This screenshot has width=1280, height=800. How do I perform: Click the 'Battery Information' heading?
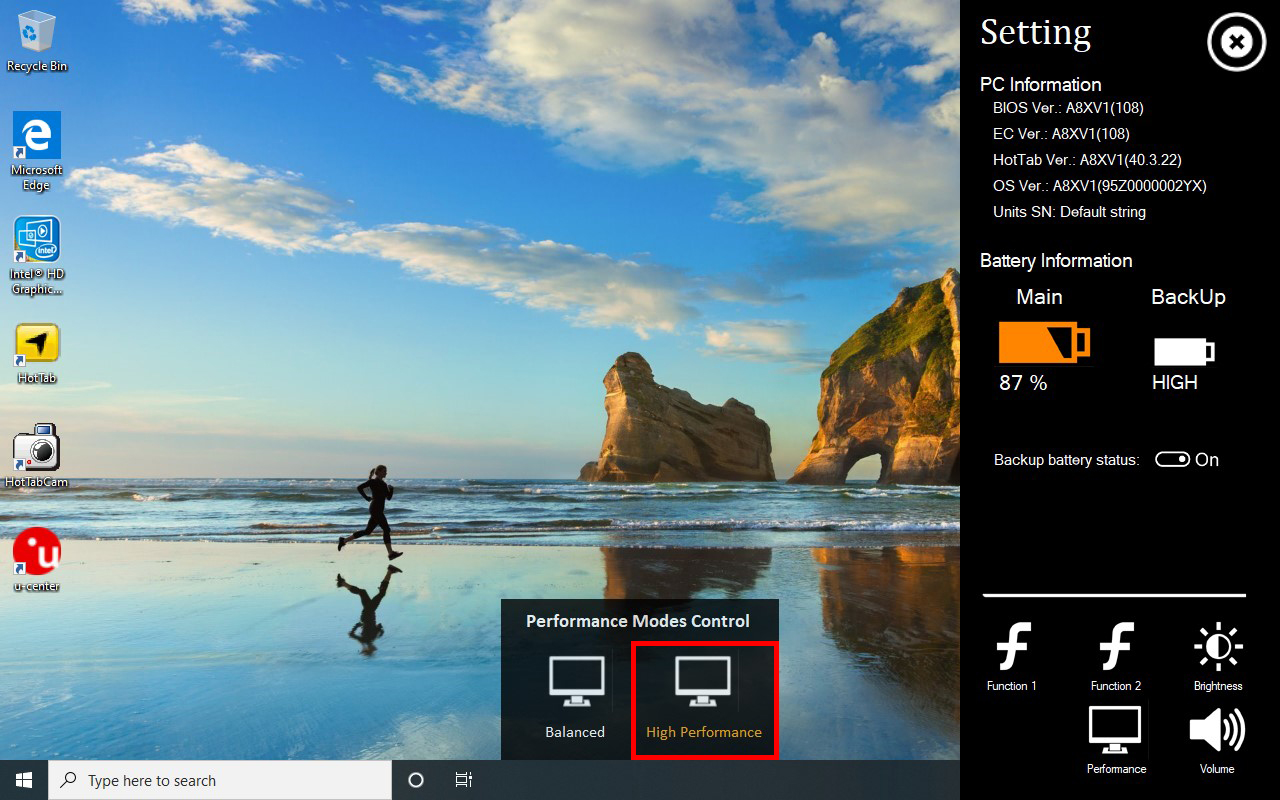[1056, 261]
